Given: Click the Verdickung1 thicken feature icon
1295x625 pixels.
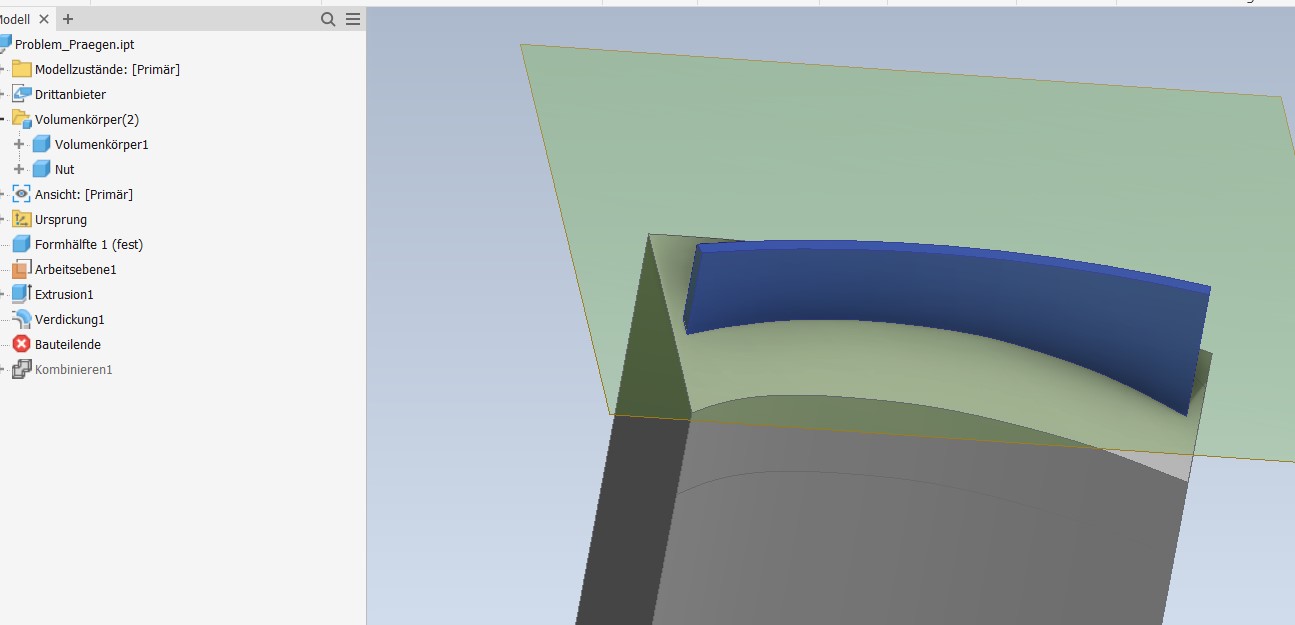Looking at the screenshot, I should click(x=22, y=319).
